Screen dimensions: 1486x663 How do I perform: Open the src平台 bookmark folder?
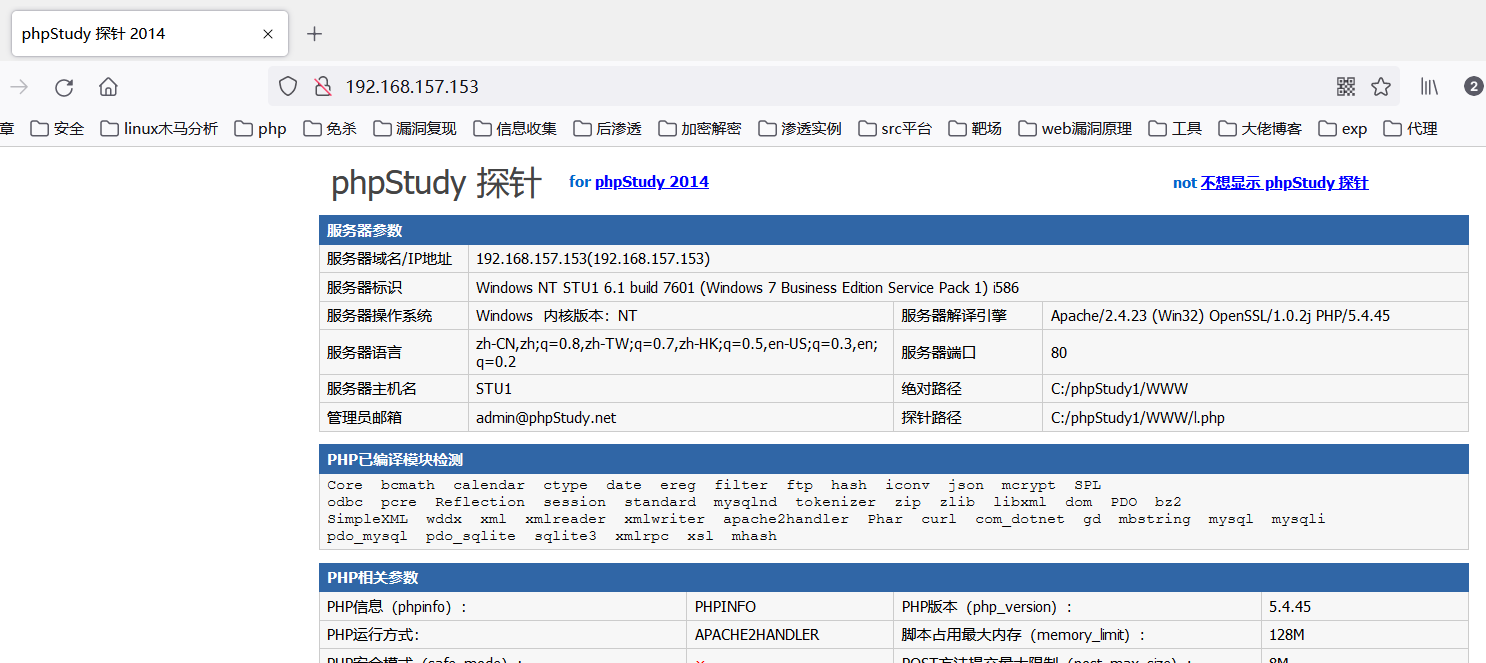[x=895, y=129]
